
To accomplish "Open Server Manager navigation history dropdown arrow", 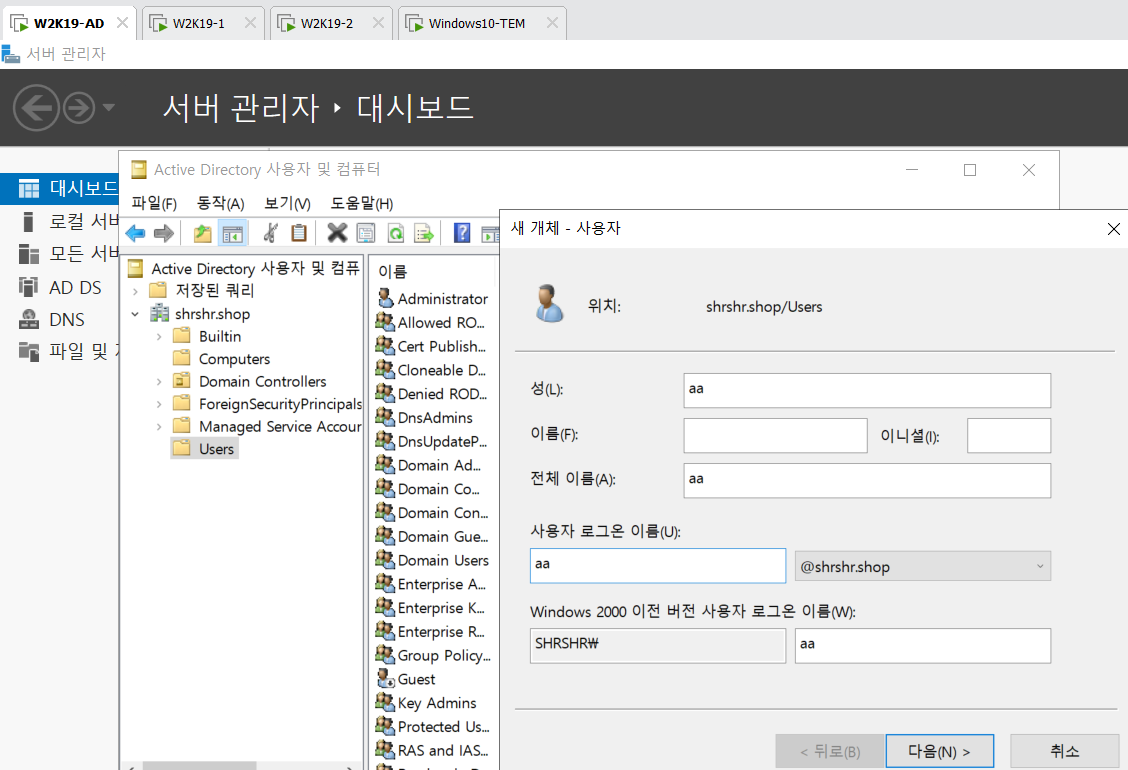I will 109,108.
